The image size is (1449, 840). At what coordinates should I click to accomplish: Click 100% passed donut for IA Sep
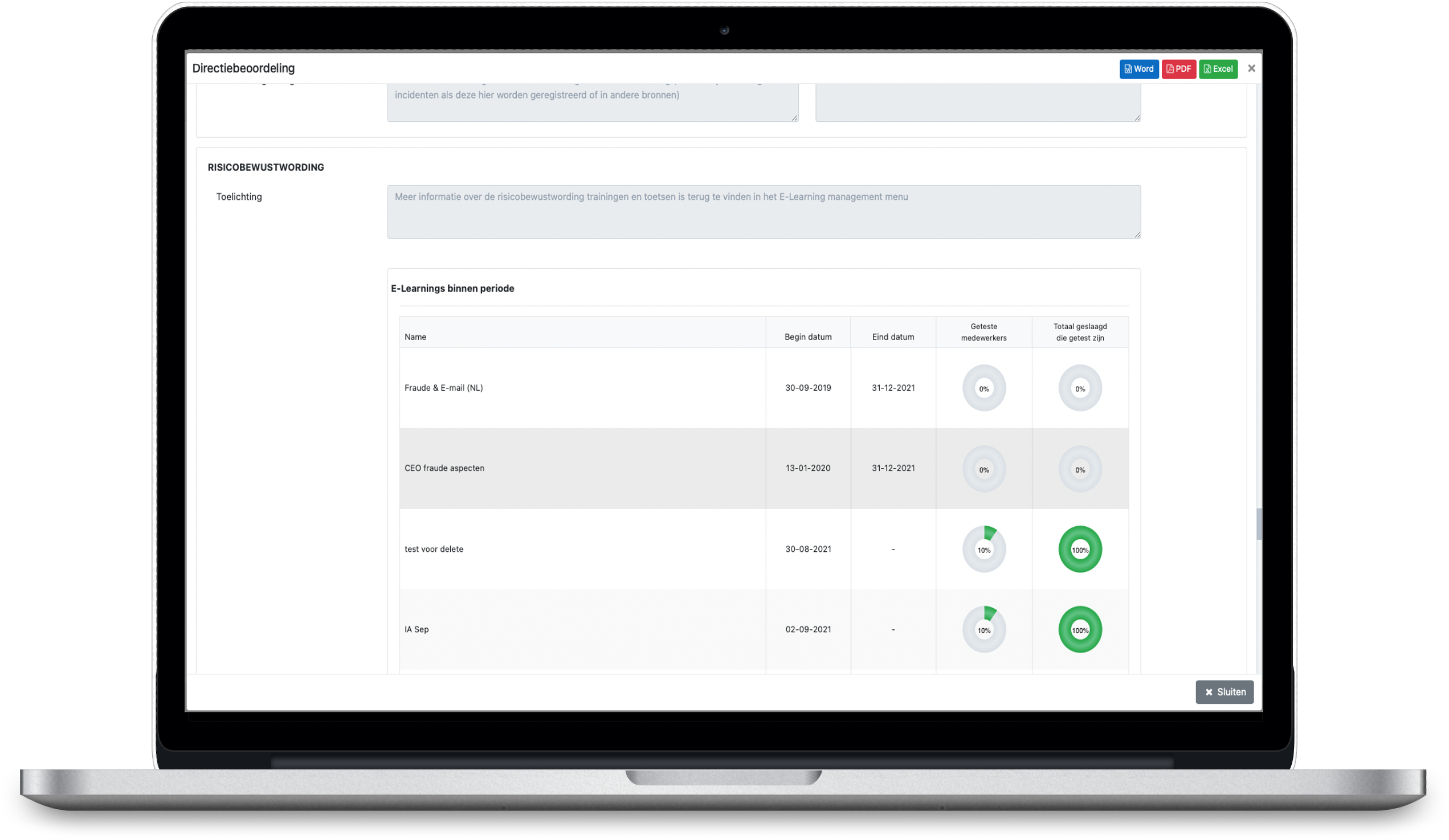tap(1080, 630)
